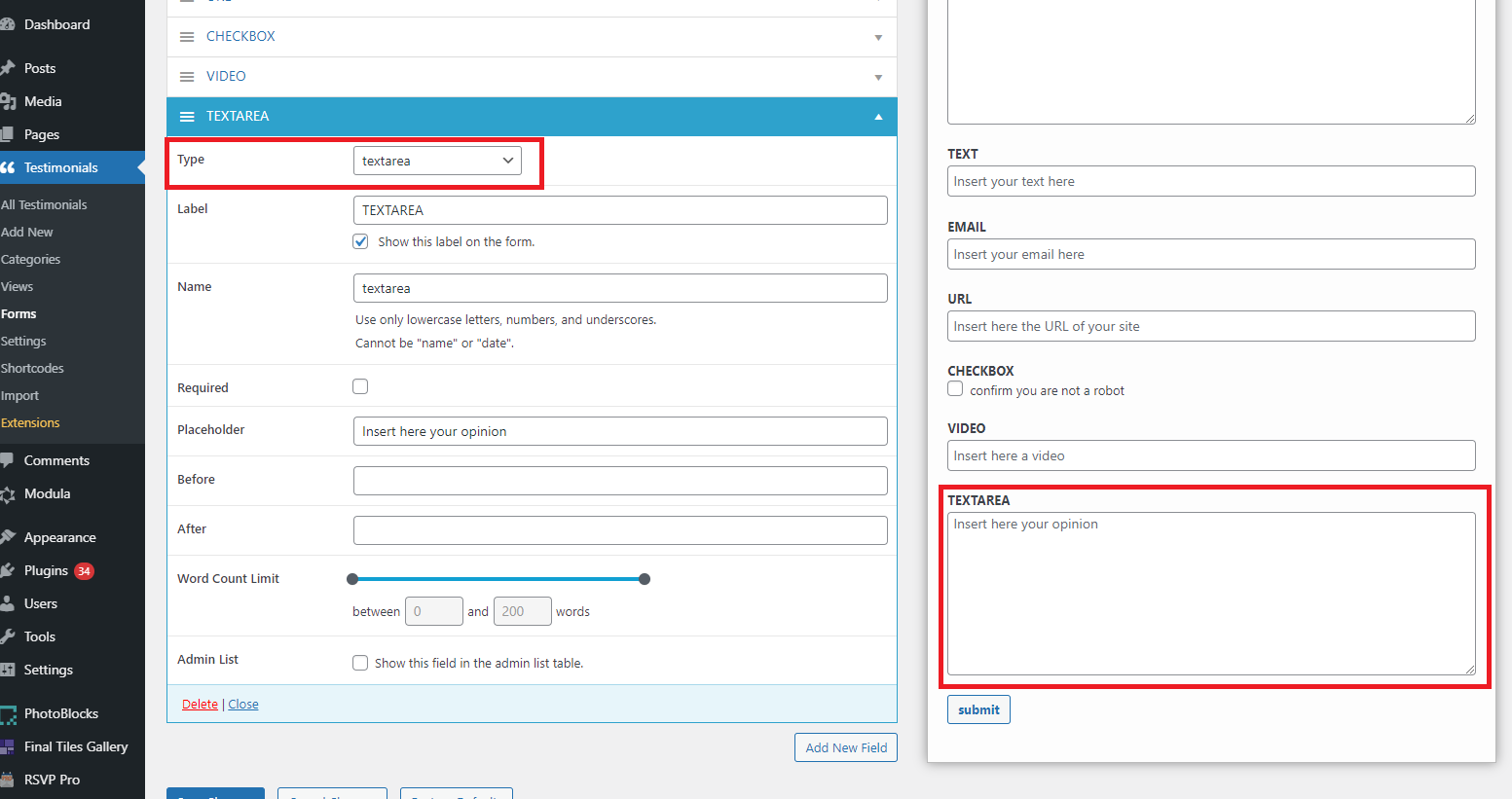The image size is (1512, 799).
Task: Click drag handle icon of TEXTAREA field
Action: [187, 117]
